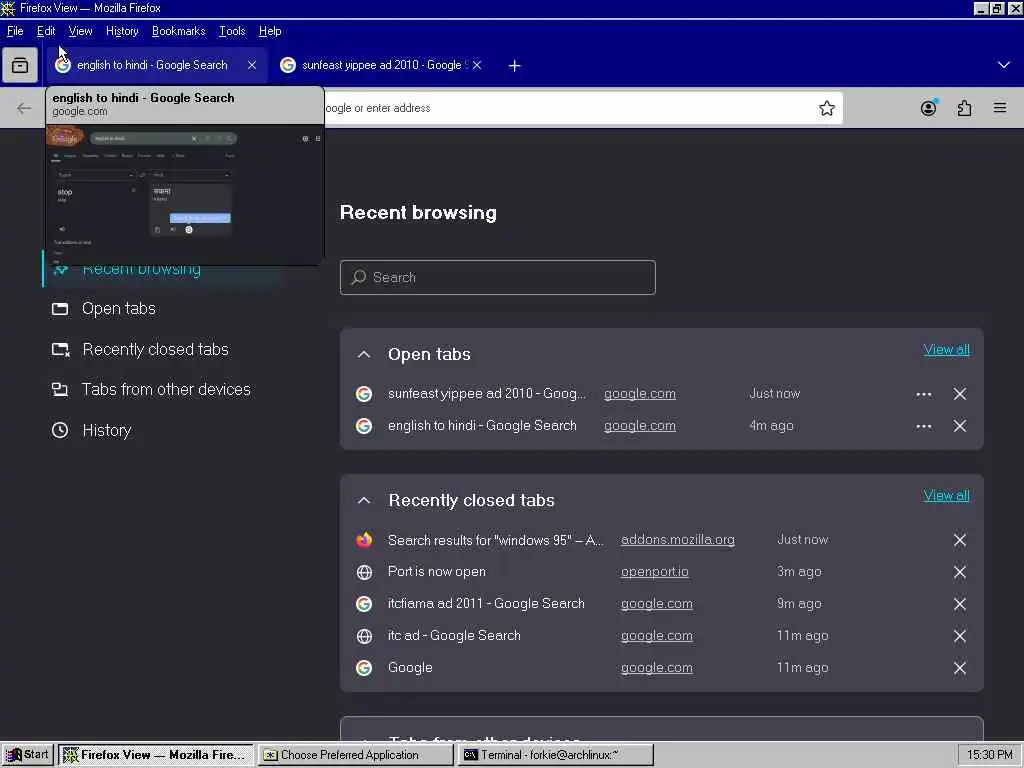Click View all for Open tabs
Image resolution: width=1024 pixels, height=768 pixels.
[946, 350]
